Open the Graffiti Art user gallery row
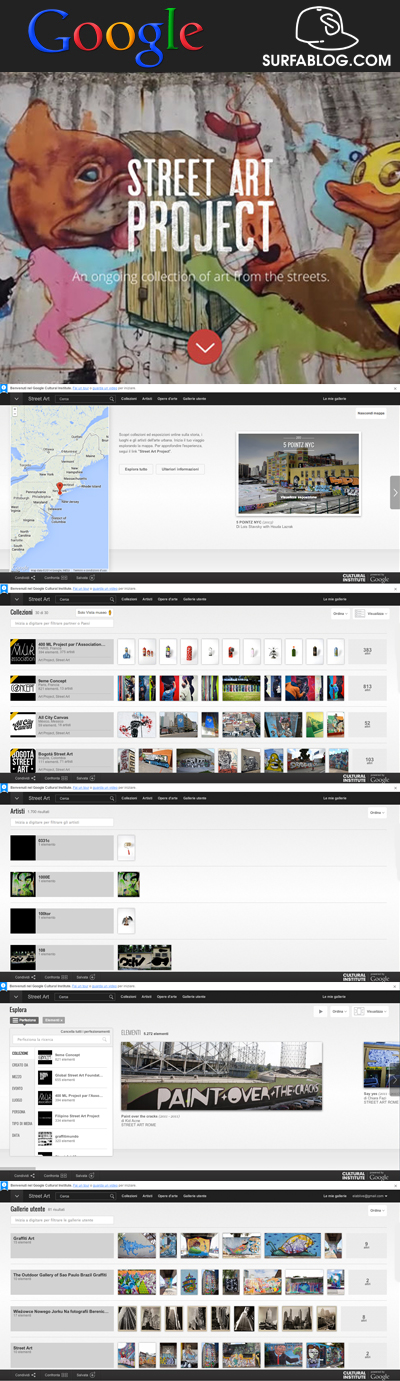 point(62,1245)
